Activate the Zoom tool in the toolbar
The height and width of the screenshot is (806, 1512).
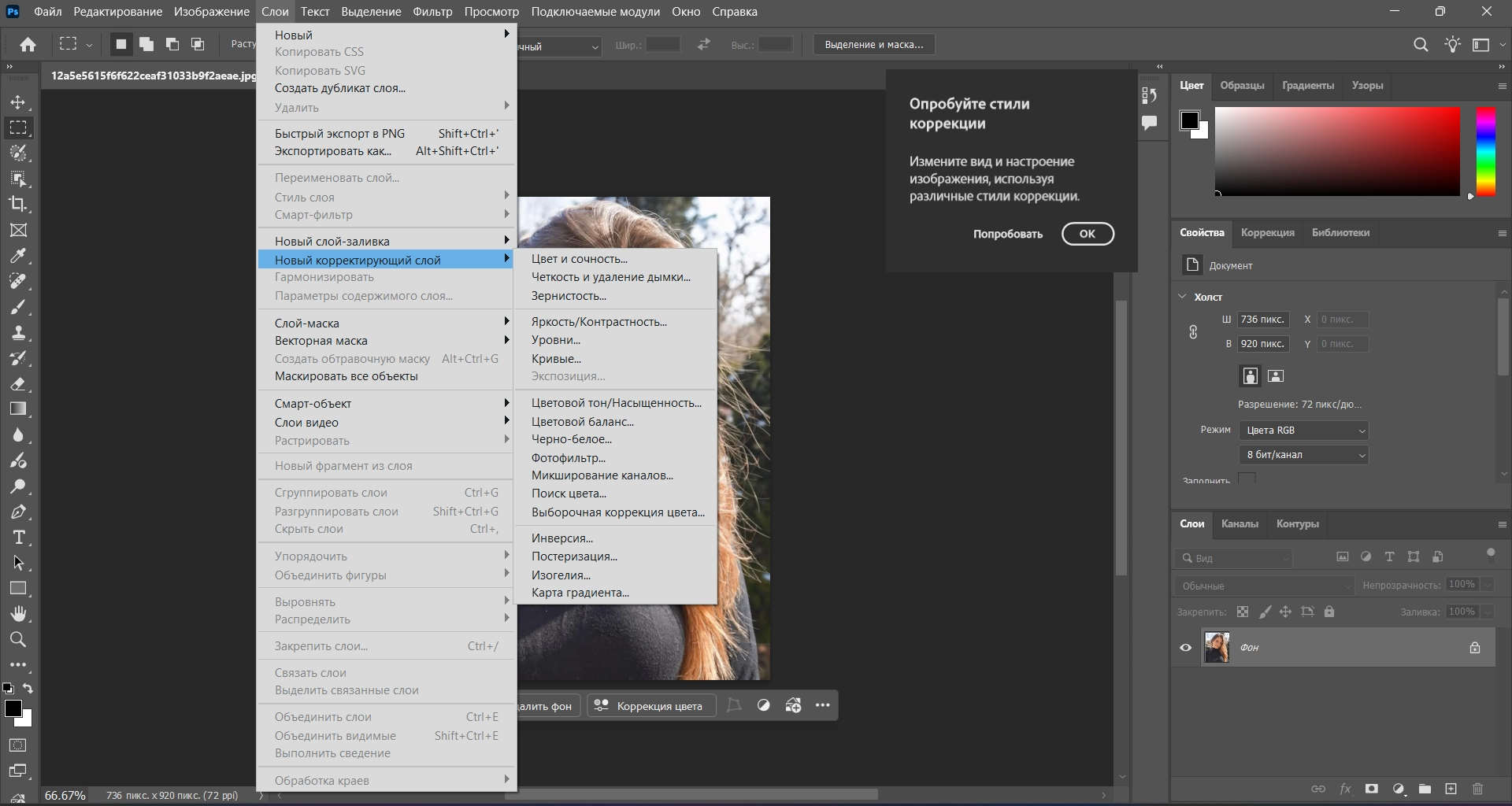point(18,639)
